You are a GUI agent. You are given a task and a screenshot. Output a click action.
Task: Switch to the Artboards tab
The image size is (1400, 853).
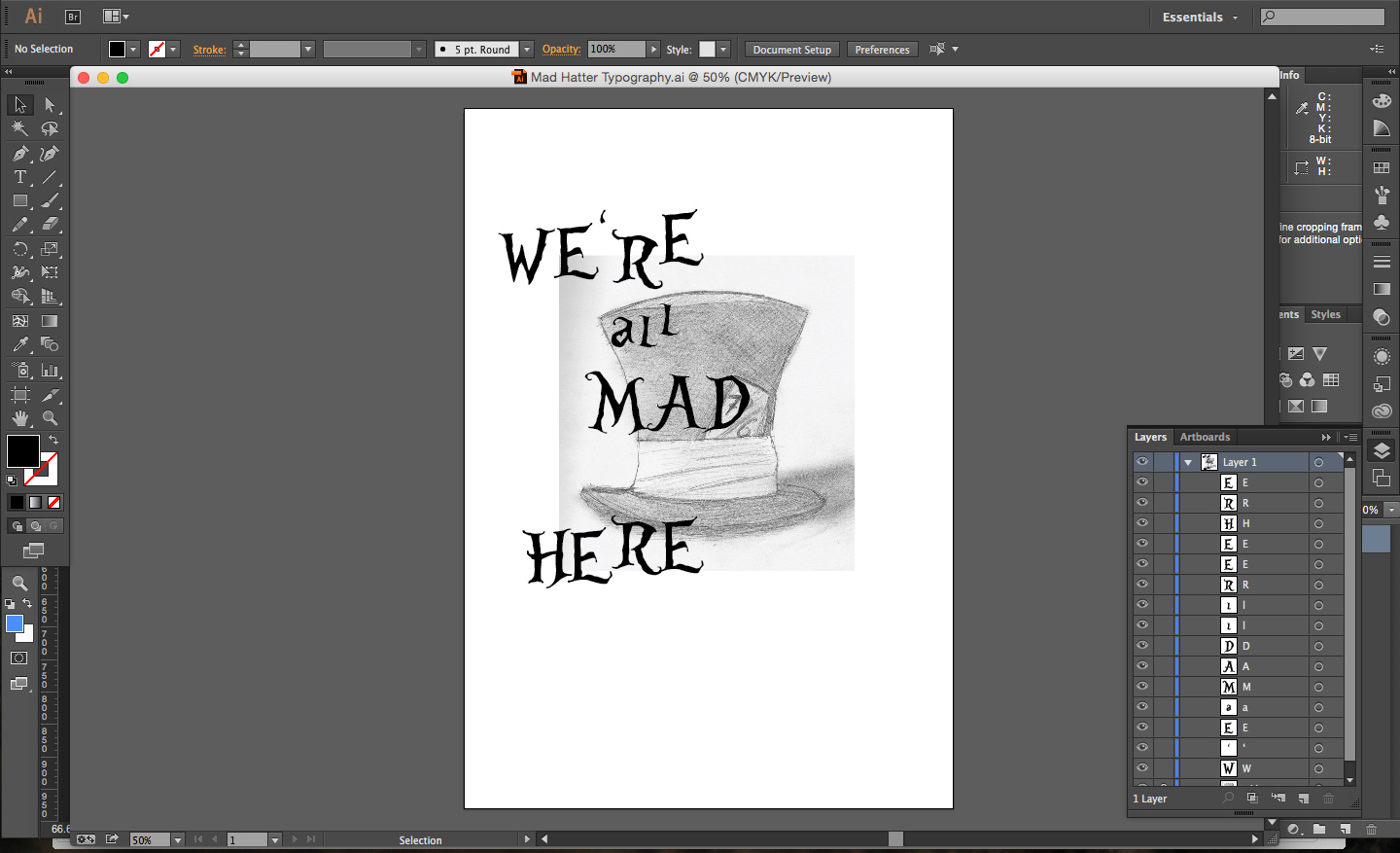(1205, 438)
